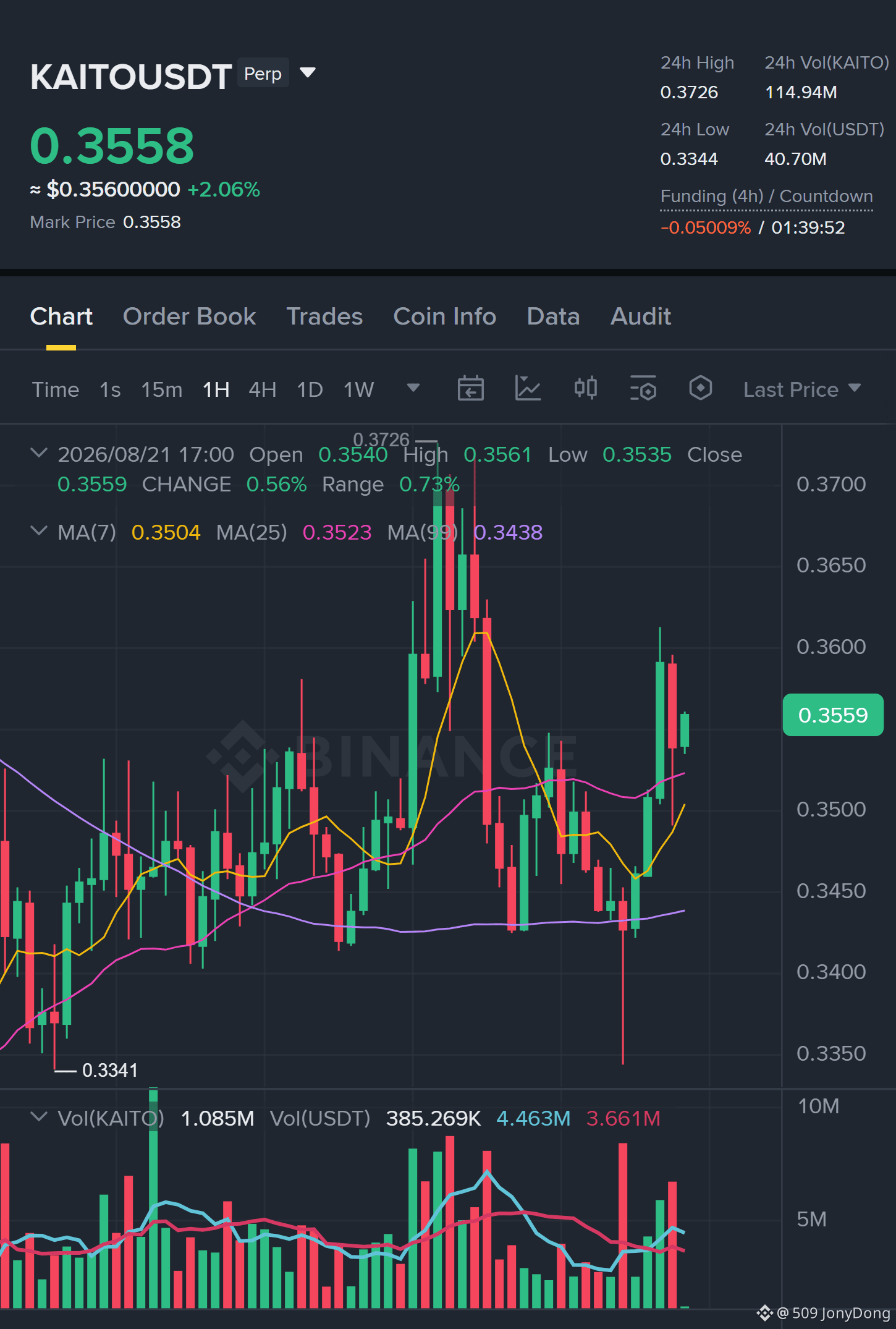
Task: Select the 15m interval
Action: [162, 389]
